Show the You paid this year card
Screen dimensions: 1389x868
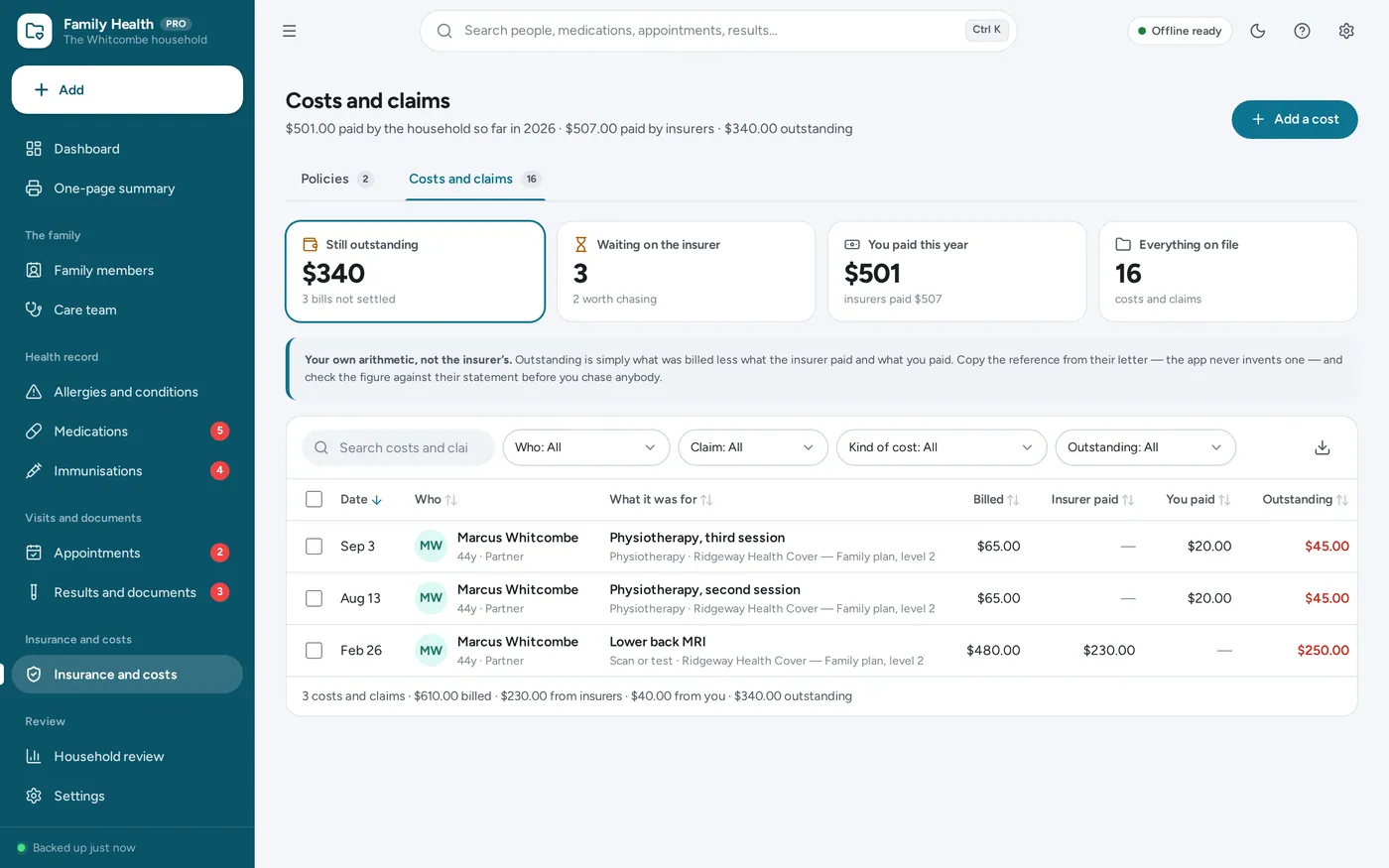(x=957, y=272)
